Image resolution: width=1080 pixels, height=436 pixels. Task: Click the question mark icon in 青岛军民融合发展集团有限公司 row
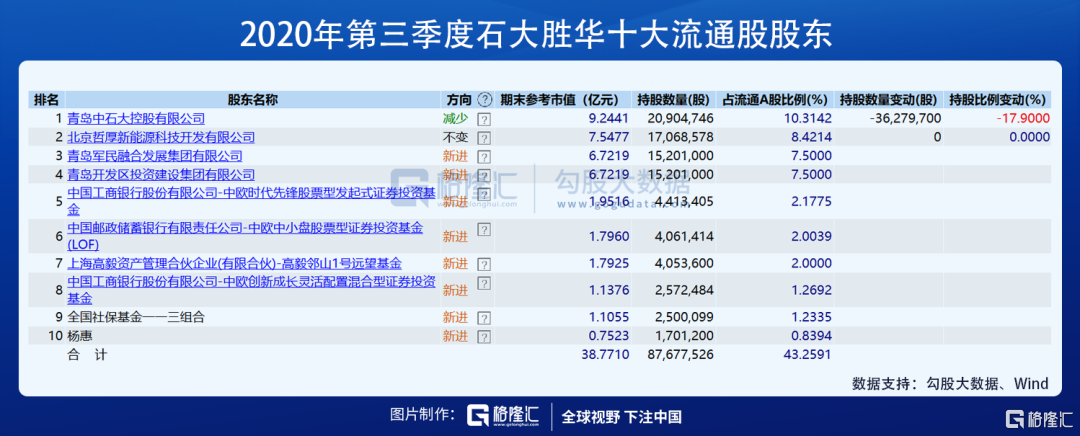click(x=484, y=156)
